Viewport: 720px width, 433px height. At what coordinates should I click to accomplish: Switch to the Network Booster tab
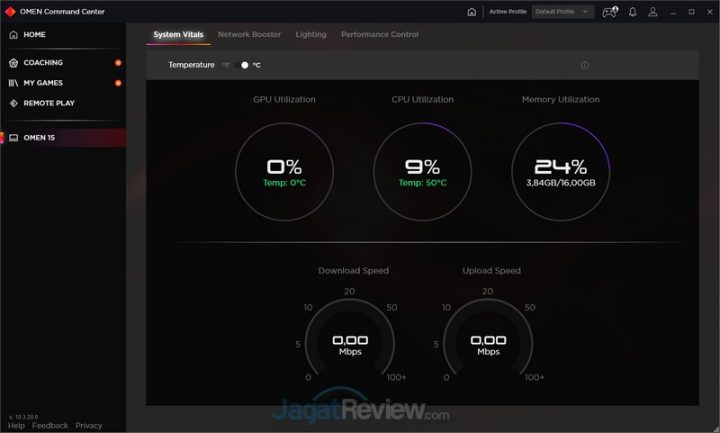coord(249,34)
